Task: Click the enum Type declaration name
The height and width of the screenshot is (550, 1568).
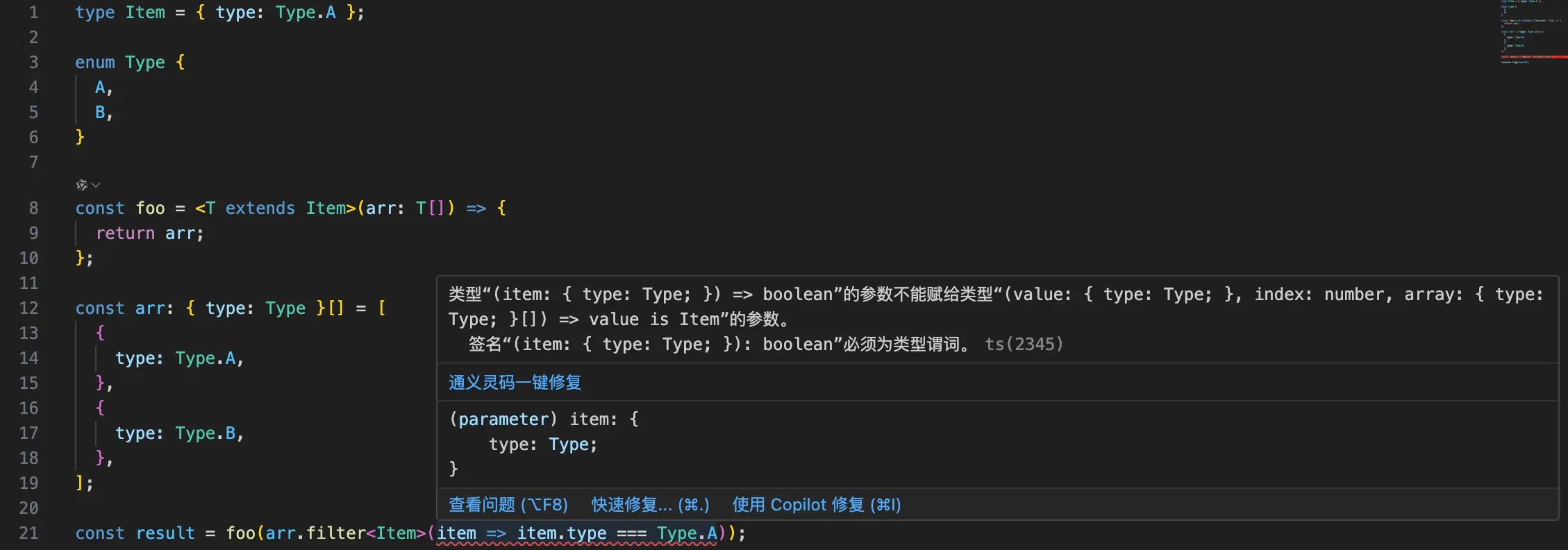Action: pos(145,62)
